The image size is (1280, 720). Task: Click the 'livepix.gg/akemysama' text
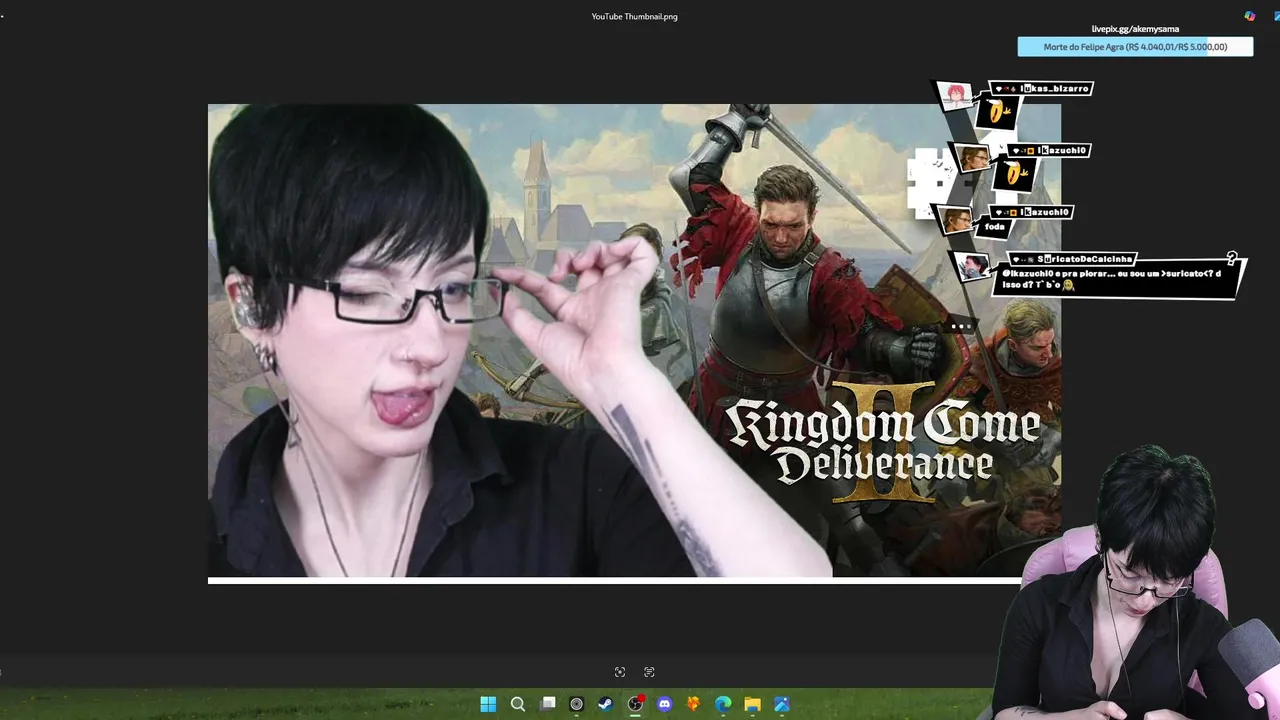(x=1135, y=29)
